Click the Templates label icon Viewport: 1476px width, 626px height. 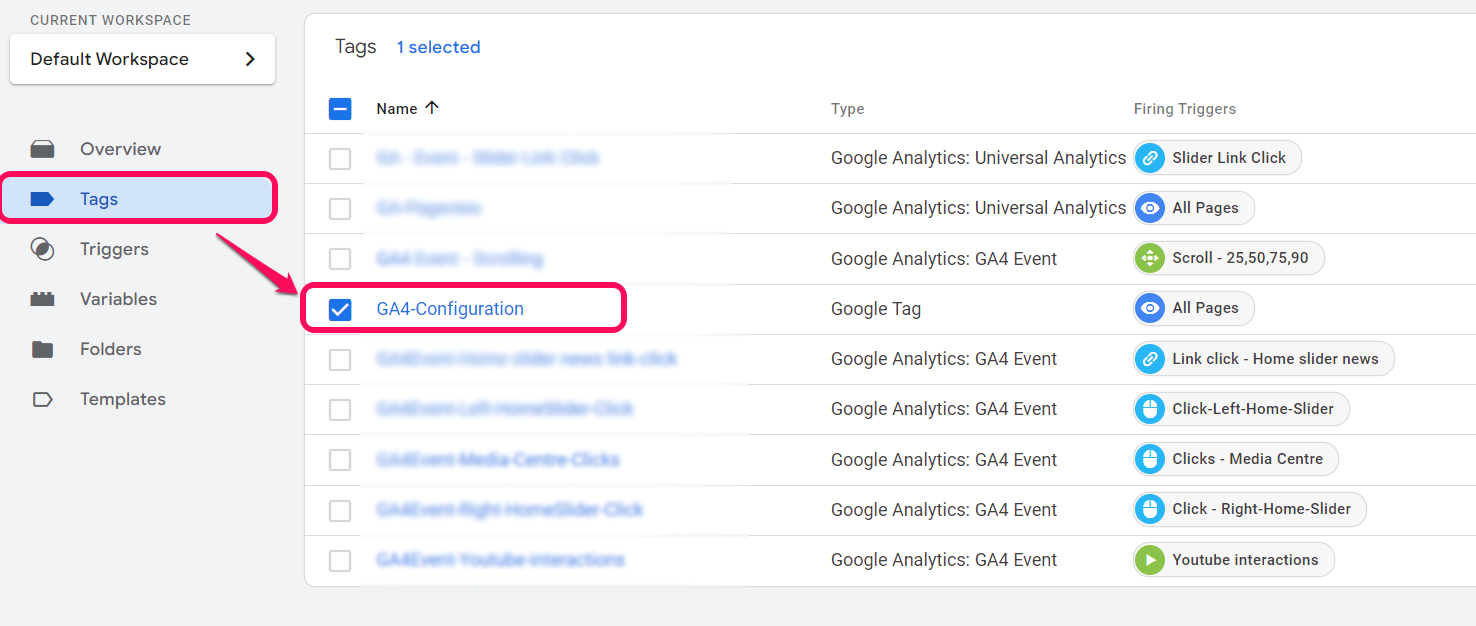tap(42, 399)
